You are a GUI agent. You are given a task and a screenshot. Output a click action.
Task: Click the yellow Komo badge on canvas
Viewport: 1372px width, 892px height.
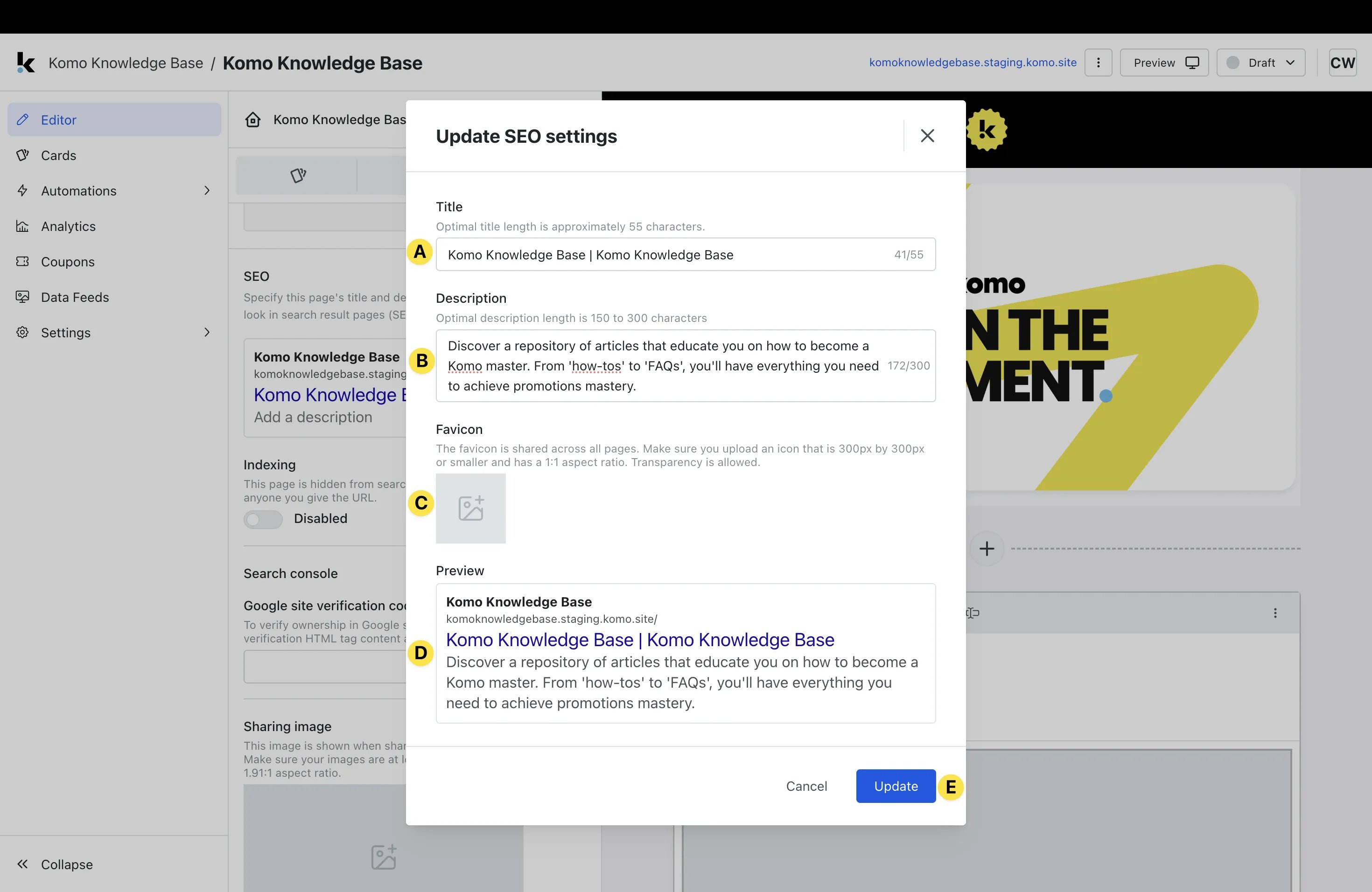coord(987,130)
